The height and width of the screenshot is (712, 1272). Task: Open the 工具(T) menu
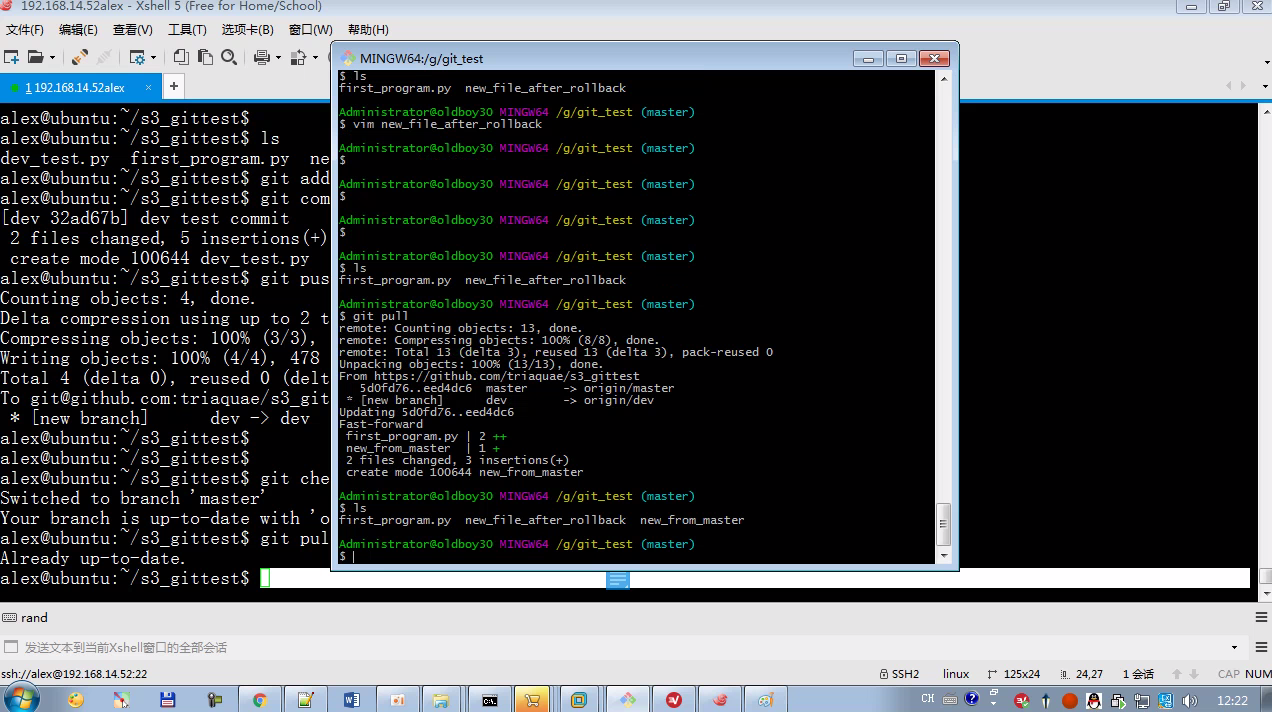point(187,30)
